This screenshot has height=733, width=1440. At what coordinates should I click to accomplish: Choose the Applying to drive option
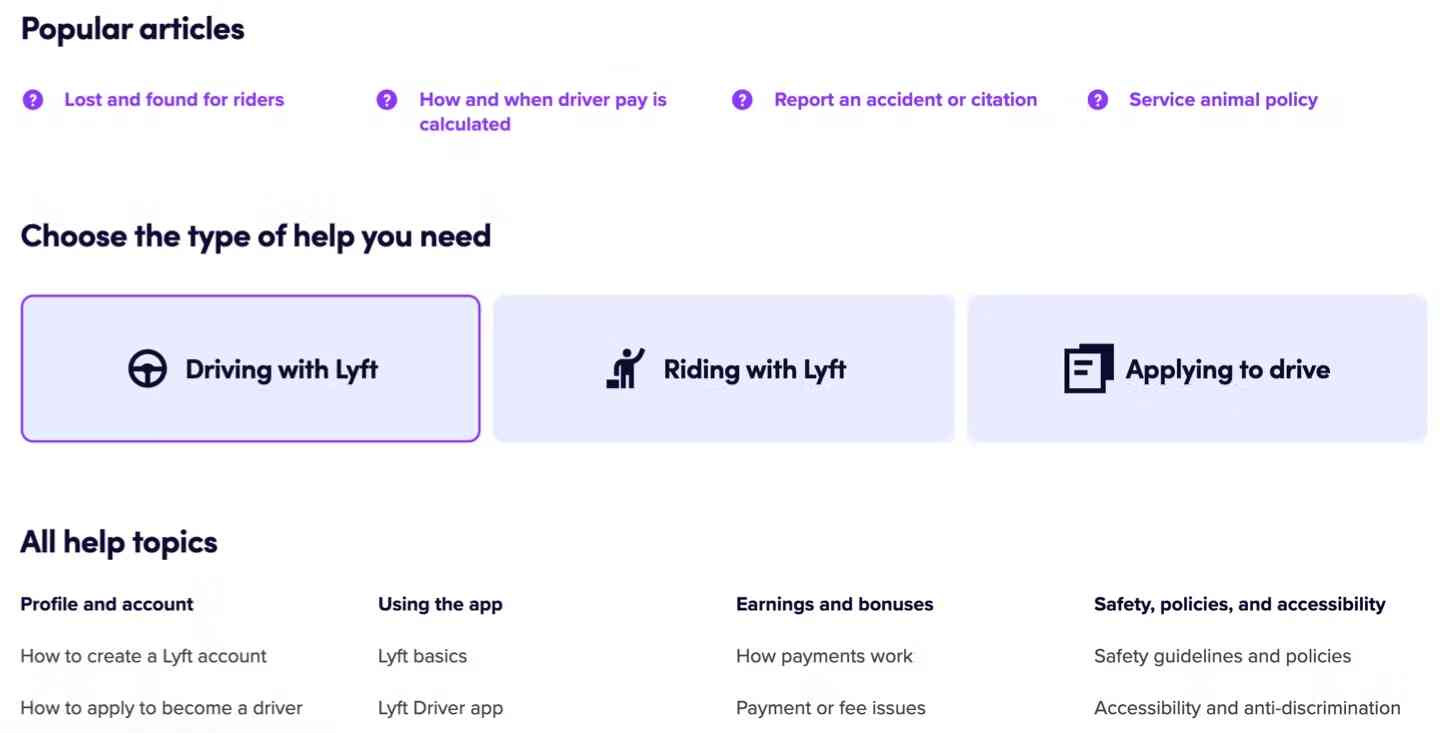pyautogui.click(x=1197, y=368)
